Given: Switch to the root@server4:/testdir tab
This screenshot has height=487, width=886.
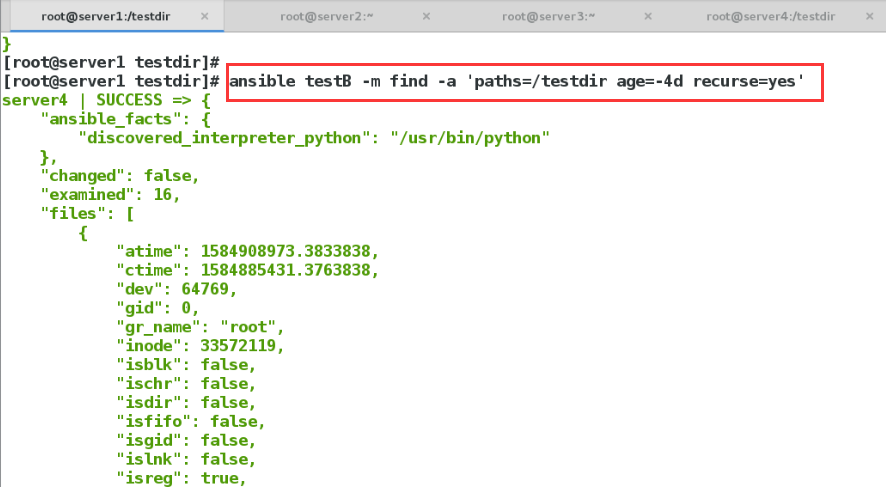Looking at the screenshot, I should tap(770, 16).
